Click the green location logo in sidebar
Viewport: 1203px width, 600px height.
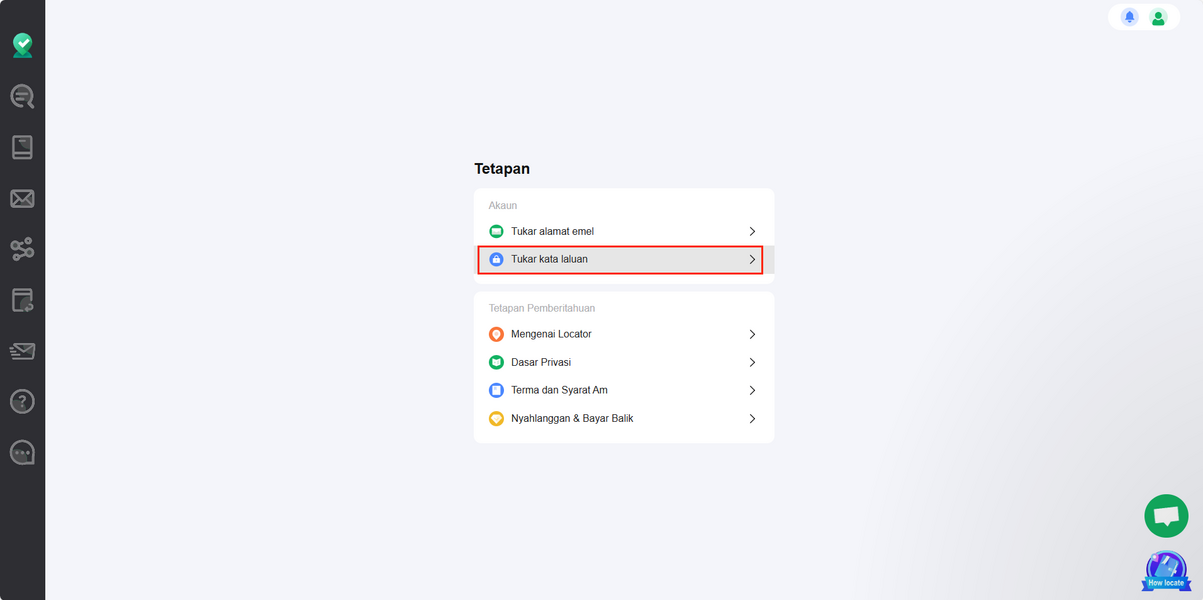point(22,45)
